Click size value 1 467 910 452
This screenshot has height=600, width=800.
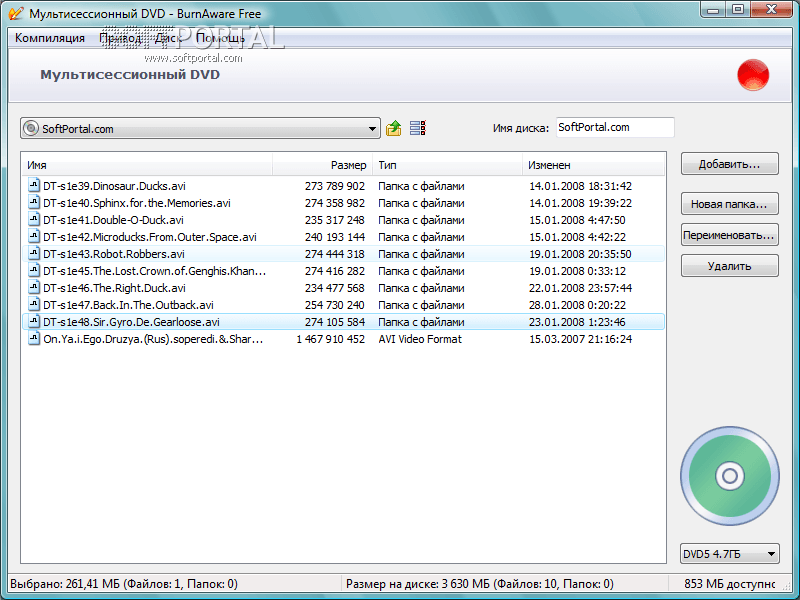tap(331, 339)
